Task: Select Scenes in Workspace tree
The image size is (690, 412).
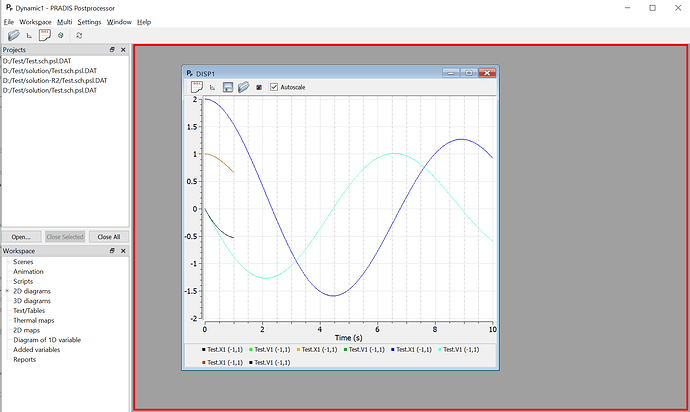Action: pos(23,262)
